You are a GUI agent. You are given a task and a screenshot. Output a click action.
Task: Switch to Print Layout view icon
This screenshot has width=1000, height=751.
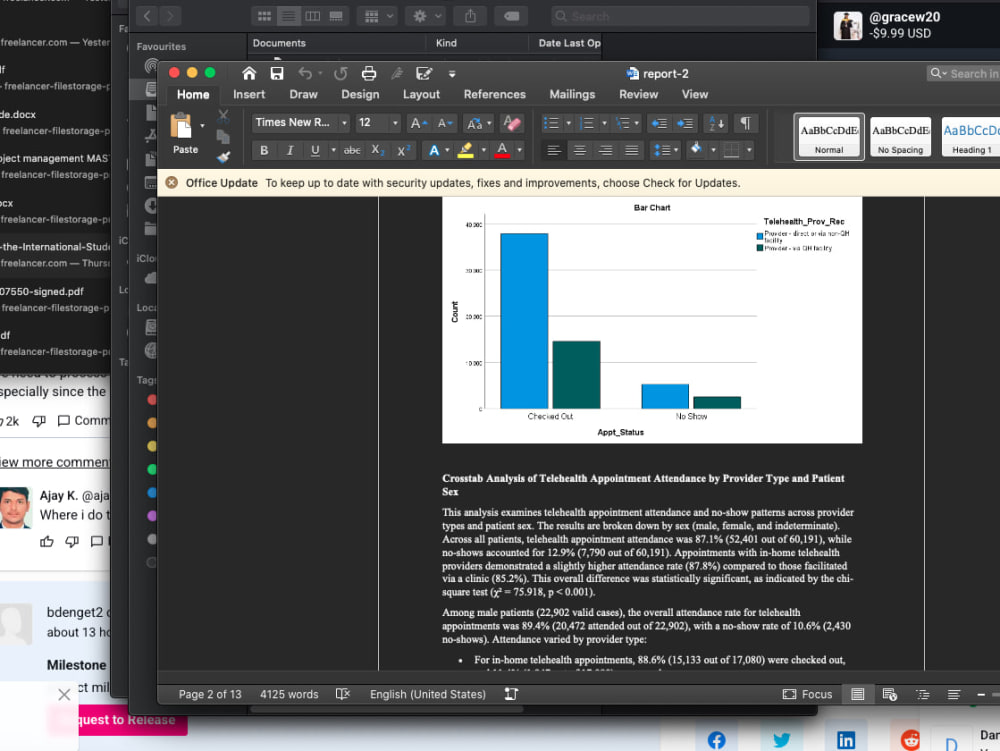pos(858,694)
